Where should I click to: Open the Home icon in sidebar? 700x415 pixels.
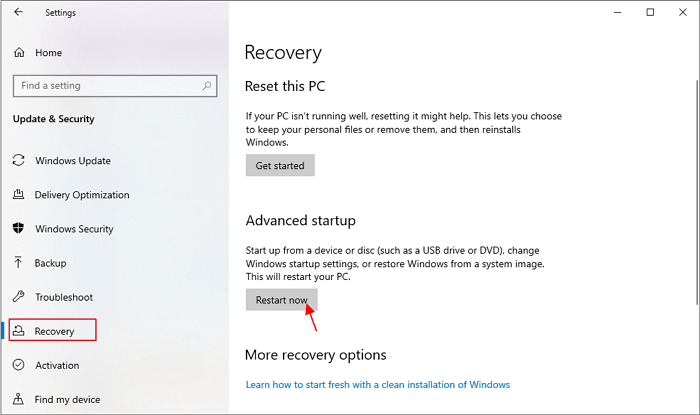(x=18, y=52)
